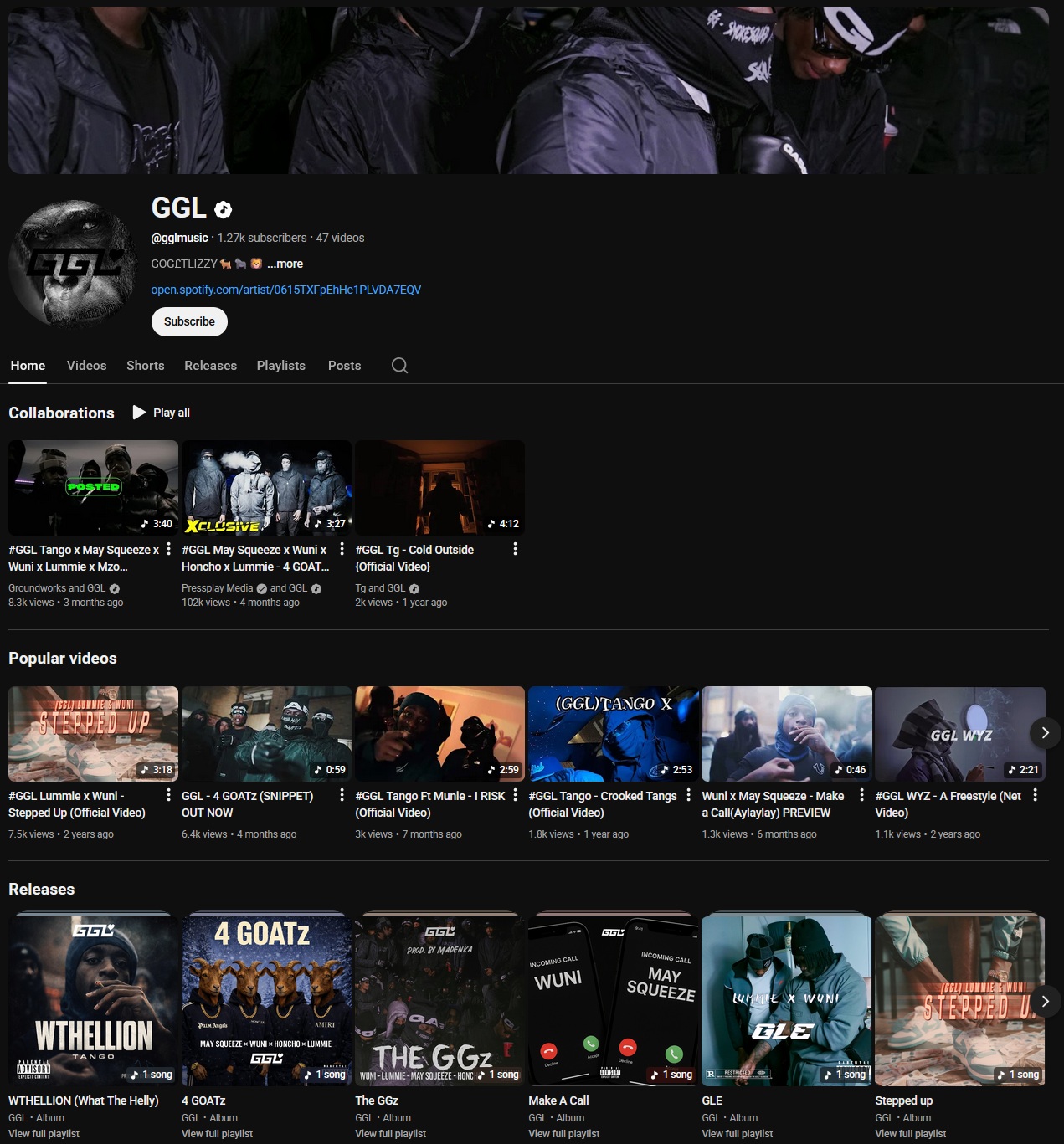Open the Stepped up album cover
The image size is (1064, 1144).
click(959, 1001)
